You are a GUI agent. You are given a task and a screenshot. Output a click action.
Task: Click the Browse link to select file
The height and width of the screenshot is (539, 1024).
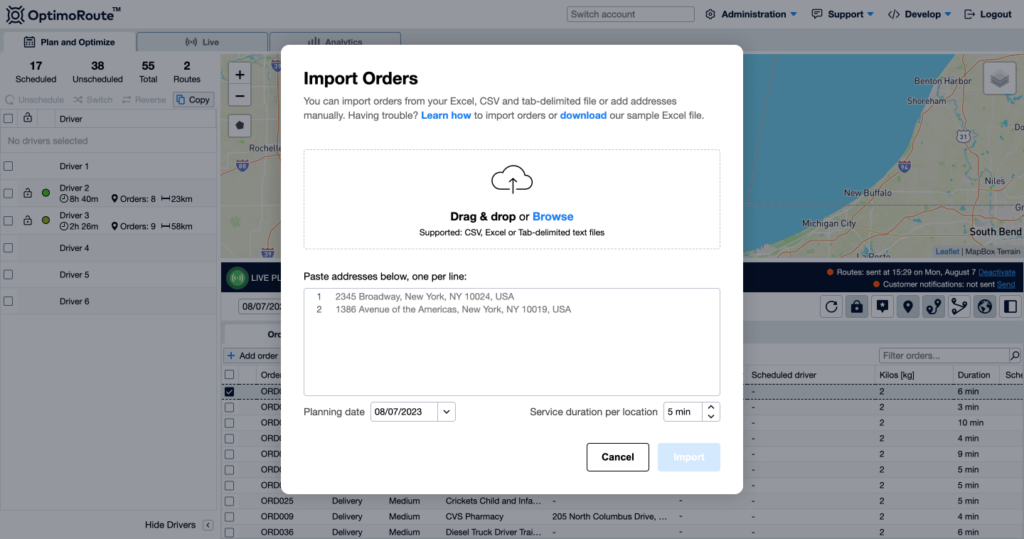click(x=553, y=216)
